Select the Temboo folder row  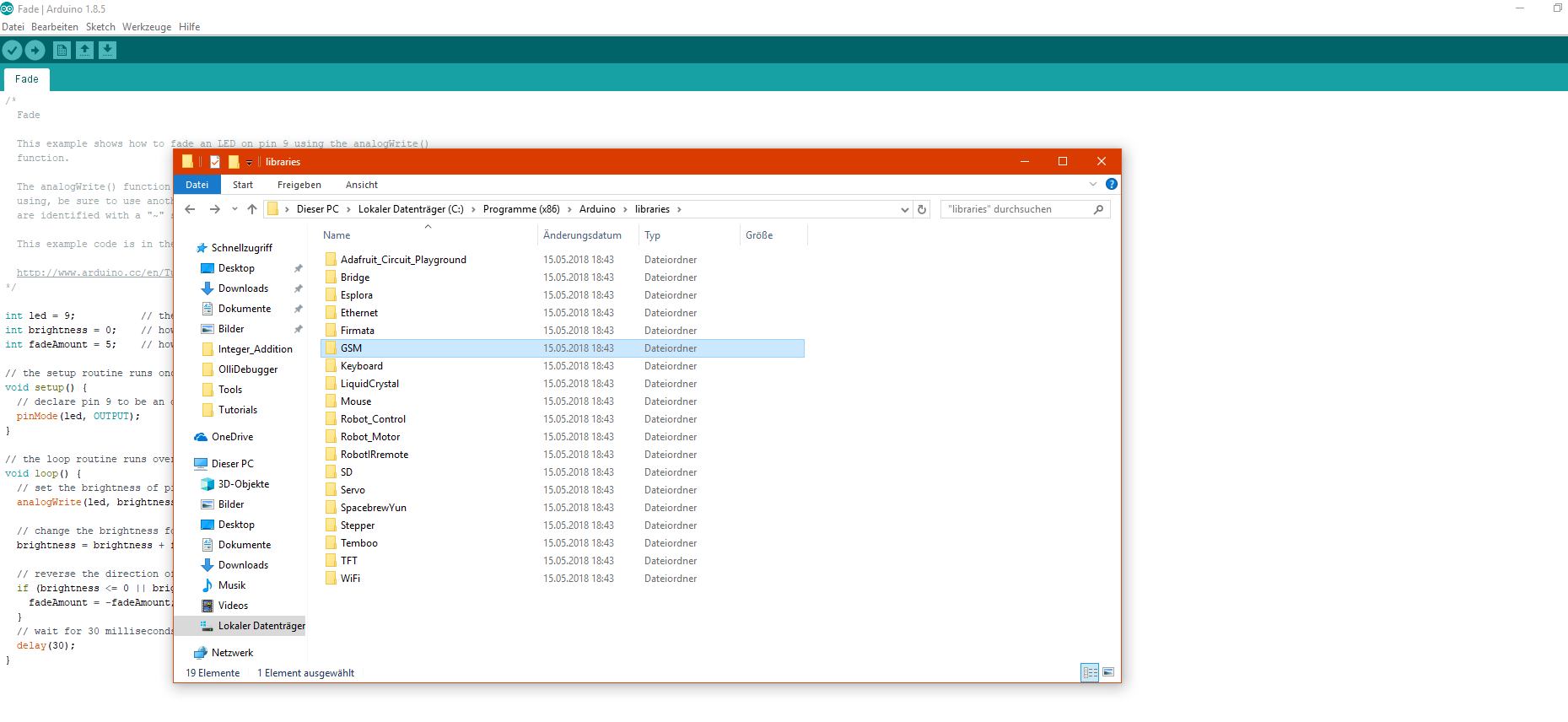click(x=563, y=543)
